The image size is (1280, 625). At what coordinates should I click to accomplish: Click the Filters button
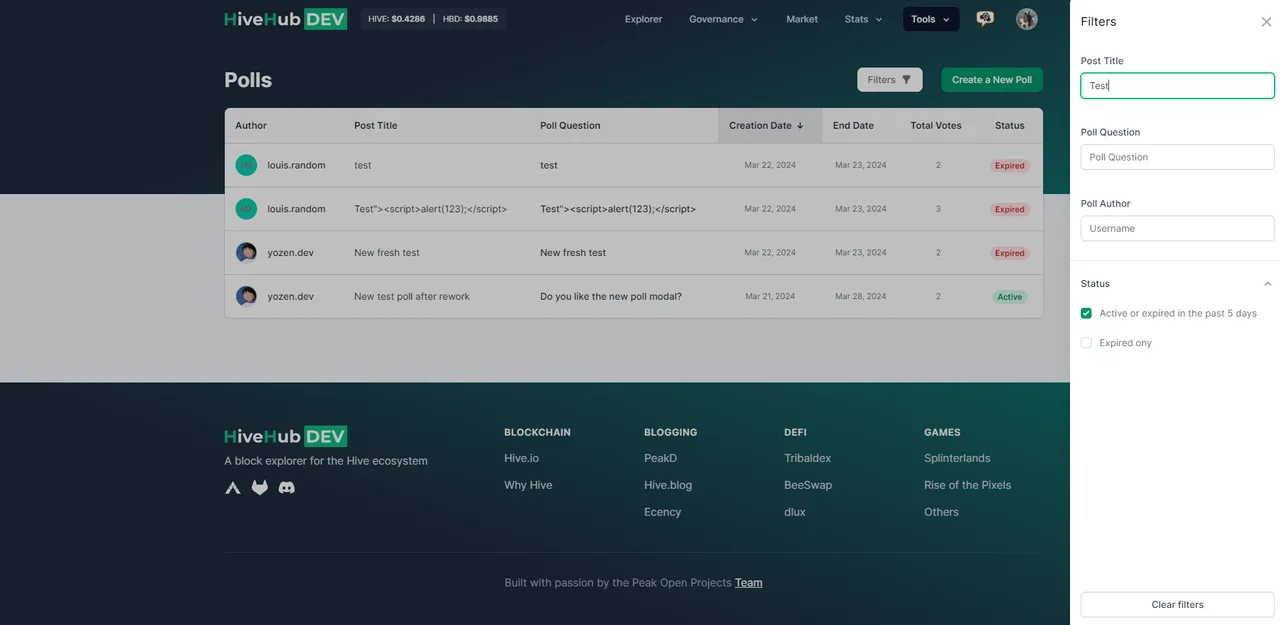click(889, 80)
